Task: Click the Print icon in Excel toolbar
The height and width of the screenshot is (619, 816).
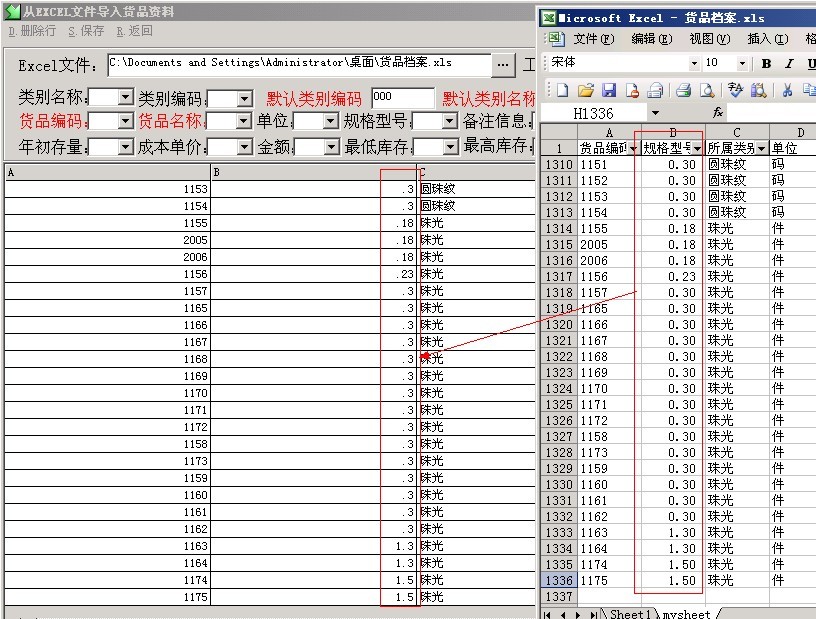Action: click(683, 91)
